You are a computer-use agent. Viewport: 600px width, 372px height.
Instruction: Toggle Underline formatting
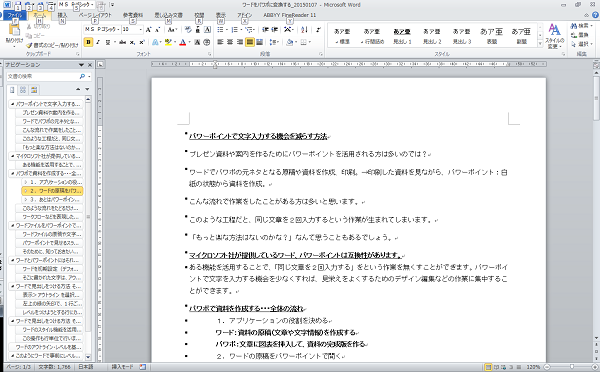[108, 42]
